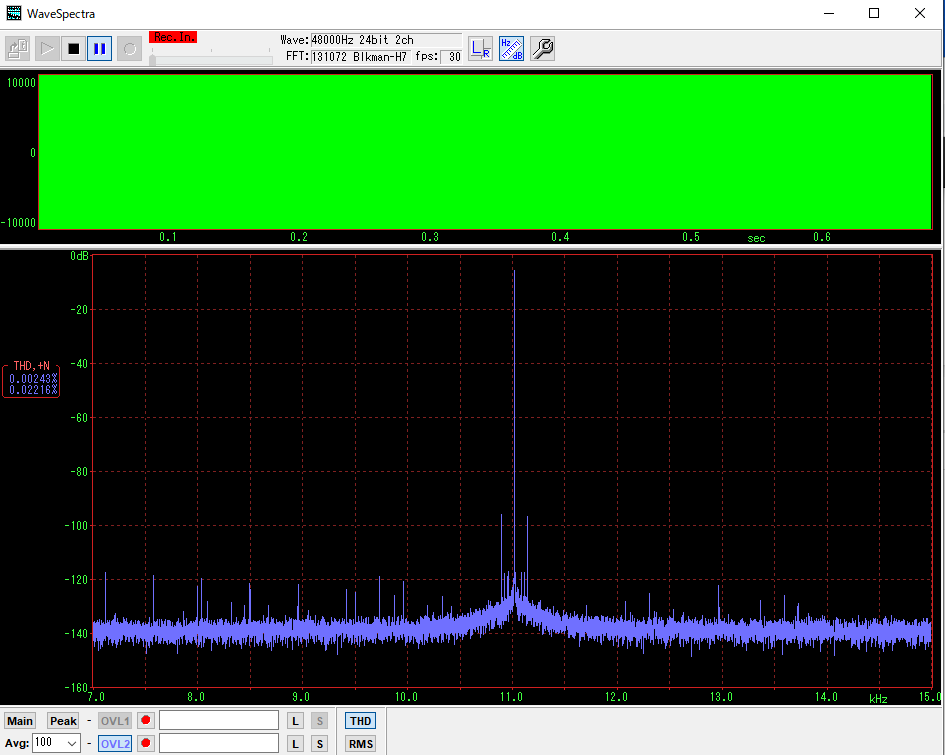Screen dimensions: 945x755
Task: Click the 11 kHz peak in spectrum
Action: (514, 271)
